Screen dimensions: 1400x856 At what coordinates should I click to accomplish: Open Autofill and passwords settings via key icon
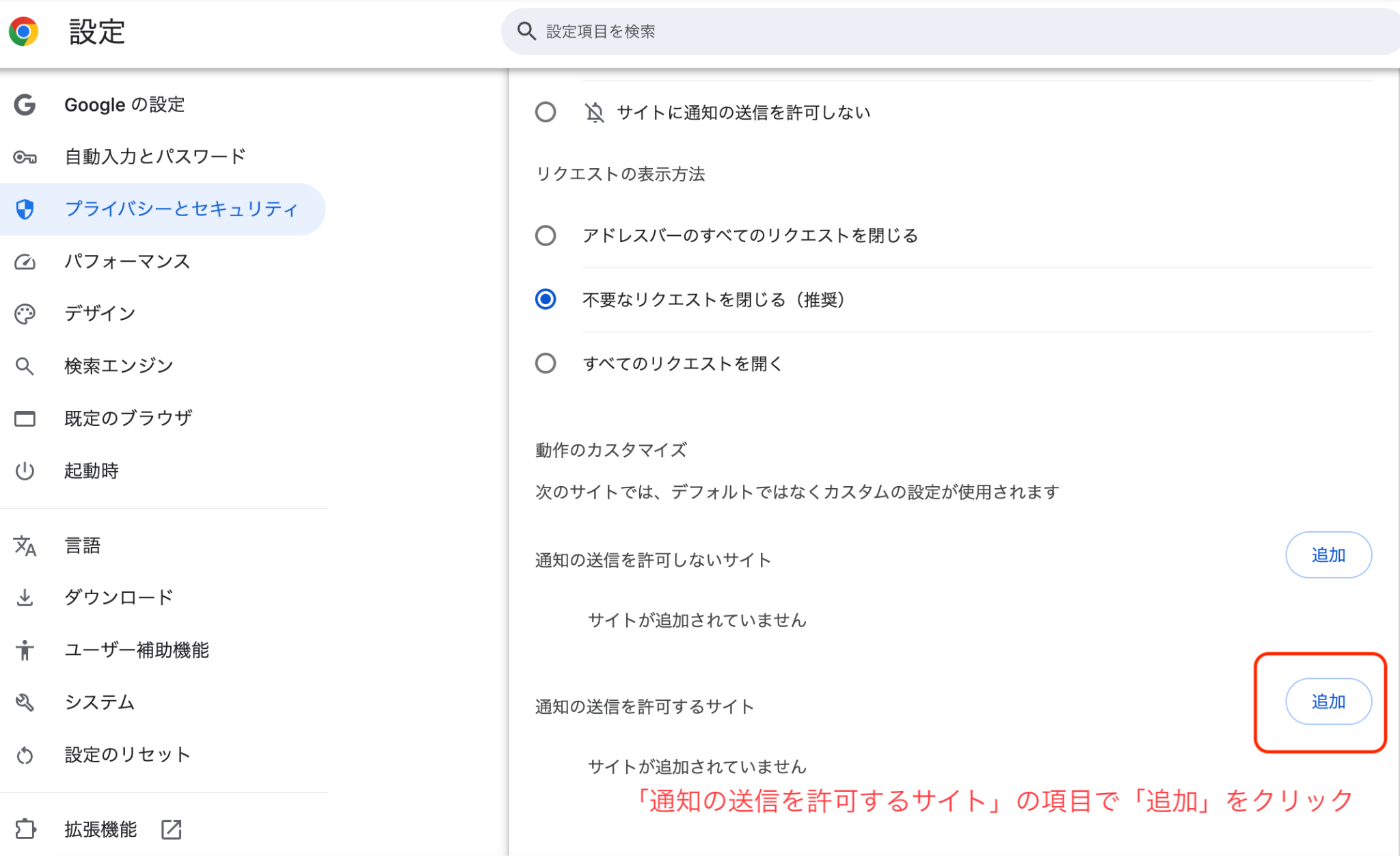tap(25, 157)
